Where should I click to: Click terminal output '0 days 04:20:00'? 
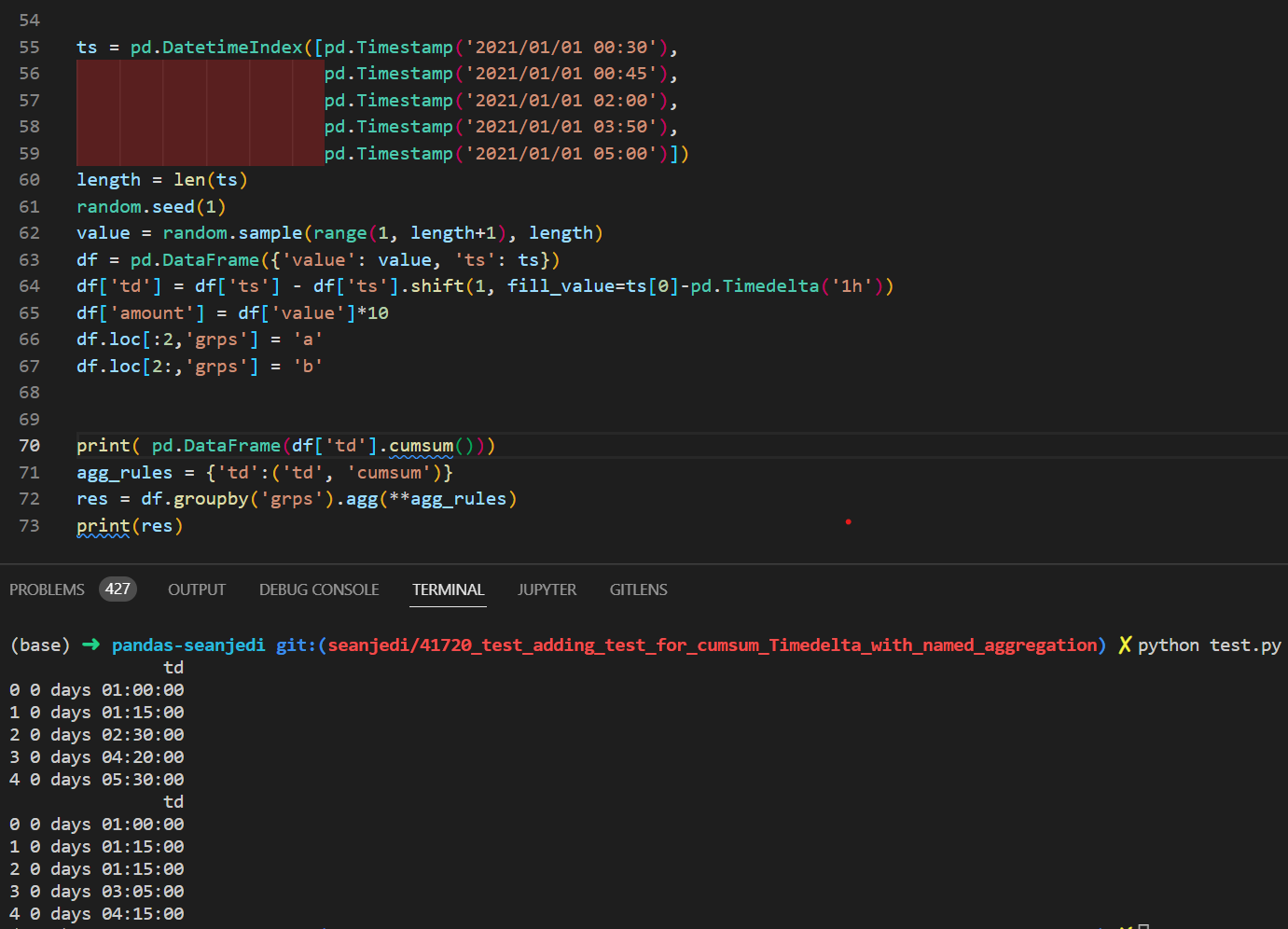pyautogui.click(x=107, y=757)
